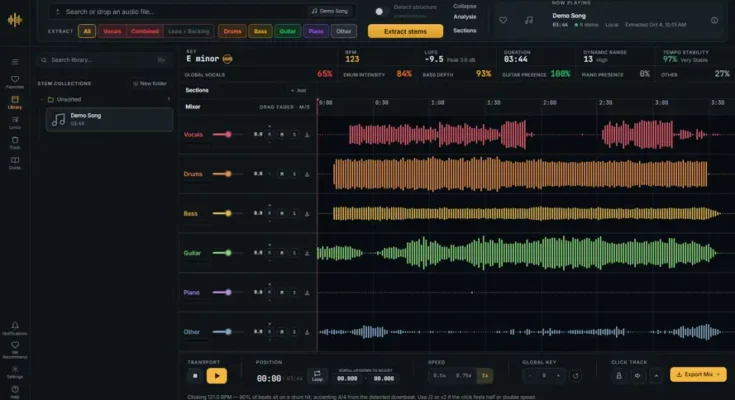Open Settings from the sidebar
Viewport: 735px width, 400px height.
pyautogui.click(x=15, y=372)
